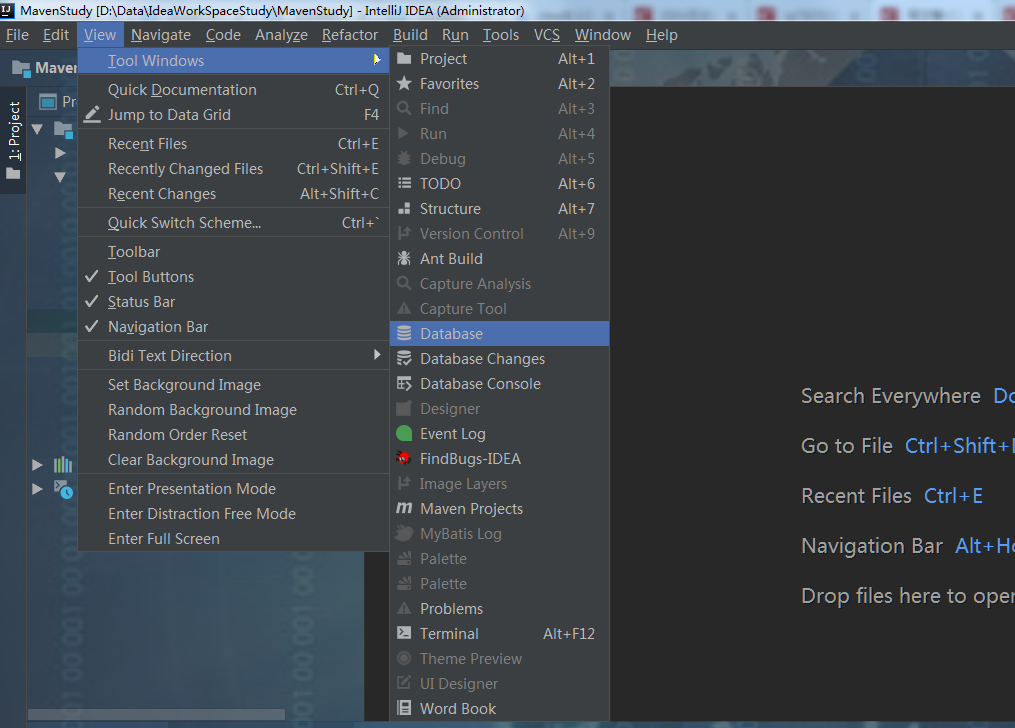
Task: Open the File menu
Action: (x=17, y=35)
